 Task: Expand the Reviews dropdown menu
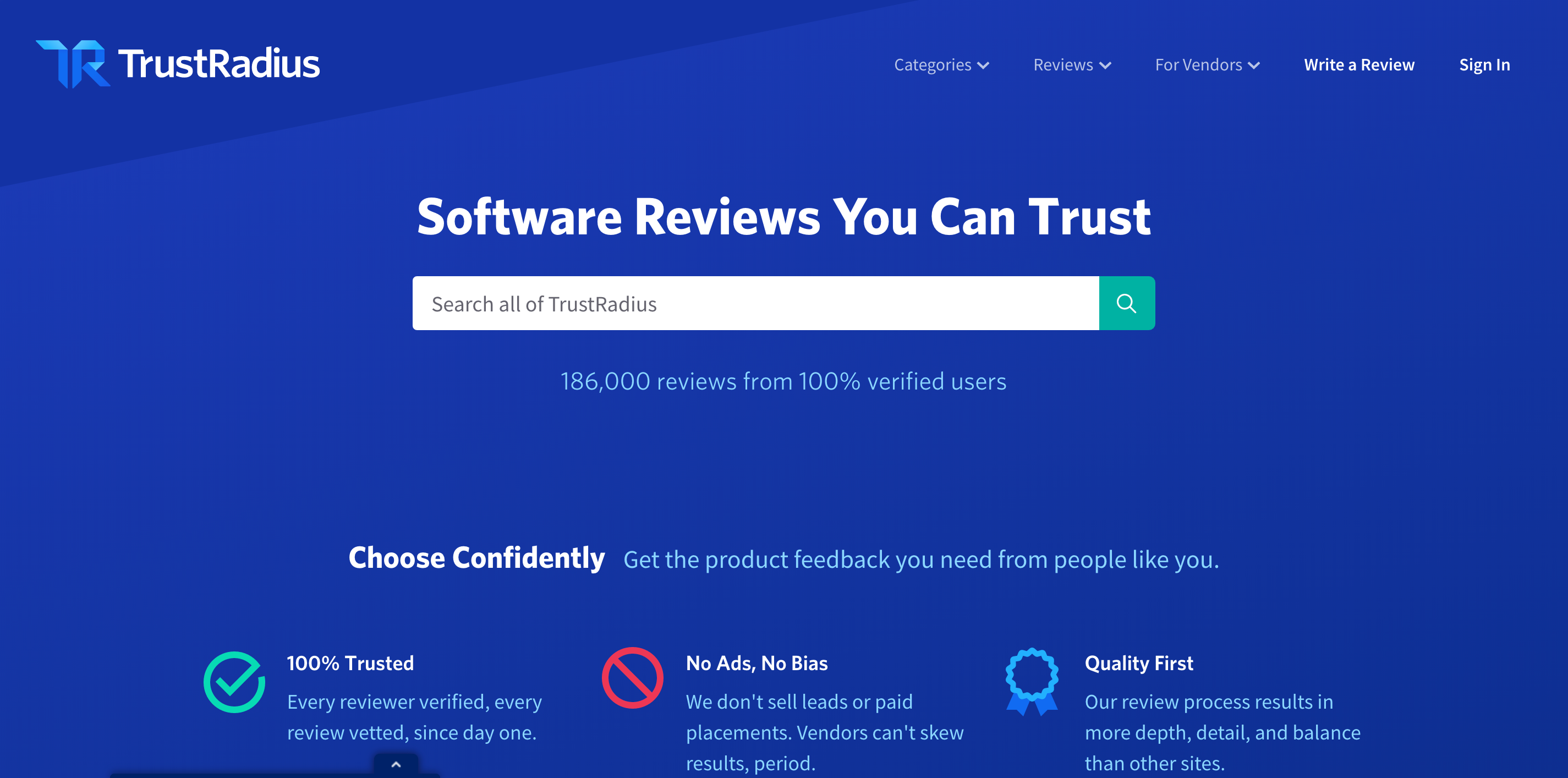coord(1072,64)
